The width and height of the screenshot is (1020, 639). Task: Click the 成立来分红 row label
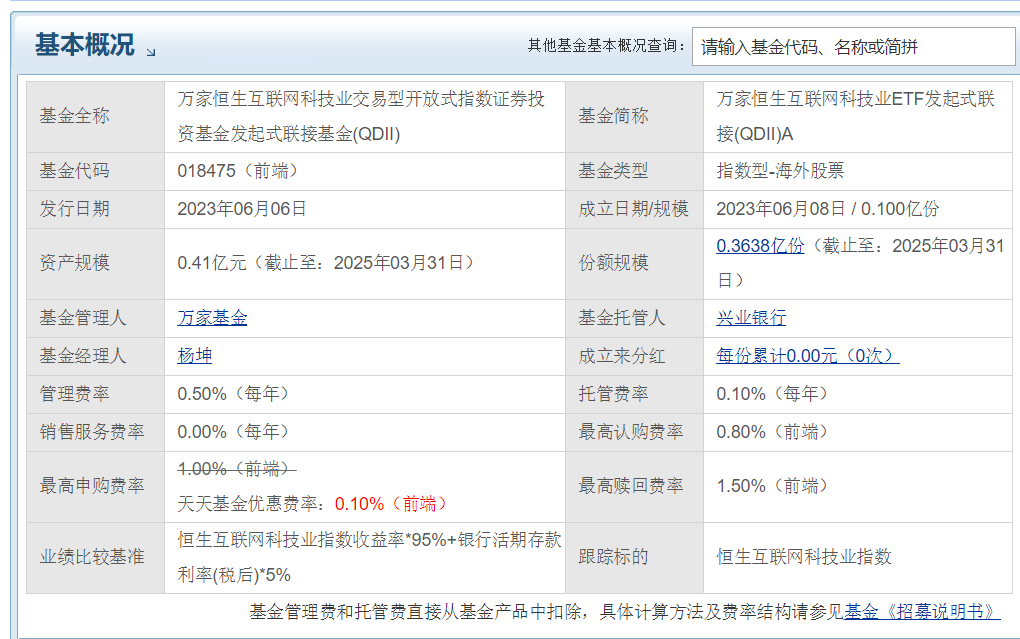[622, 356]
